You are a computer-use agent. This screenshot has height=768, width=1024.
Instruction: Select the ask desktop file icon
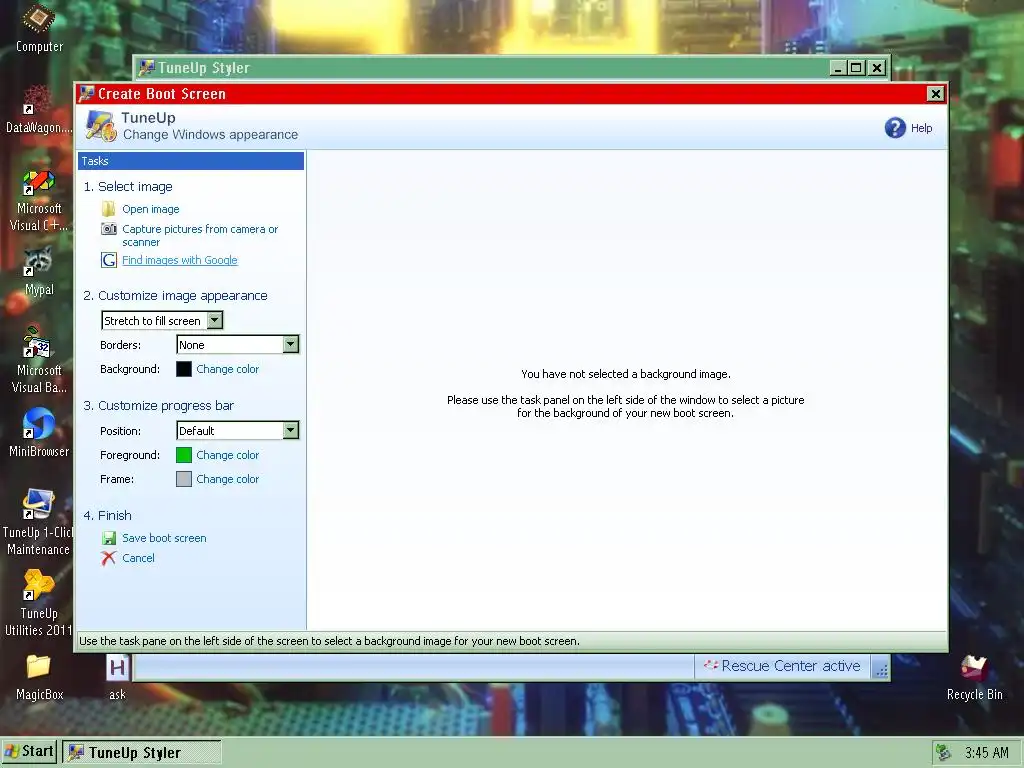(118, 667)
